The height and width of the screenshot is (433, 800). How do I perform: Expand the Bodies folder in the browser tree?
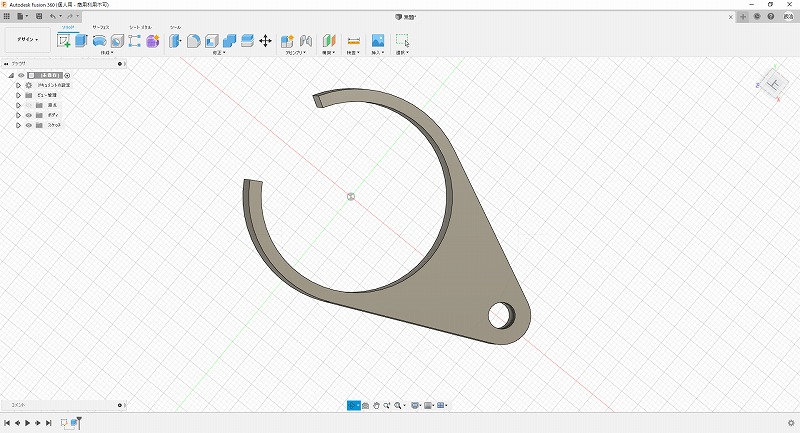pyautogui.click(x=18, y=115)
